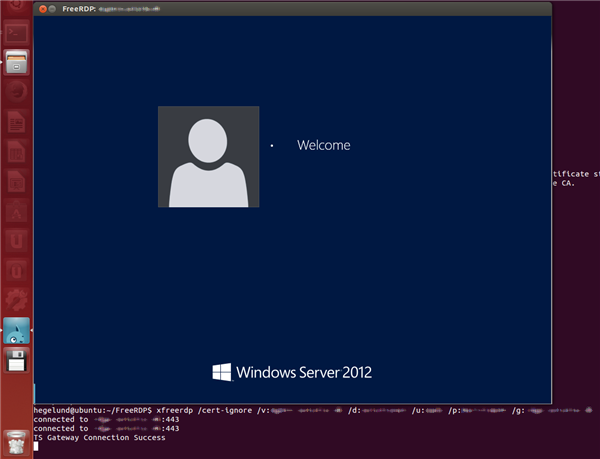This screenshot has height=459, width=600.
Task: Click the terminal cursor block on last line
Action: point(36,446)
